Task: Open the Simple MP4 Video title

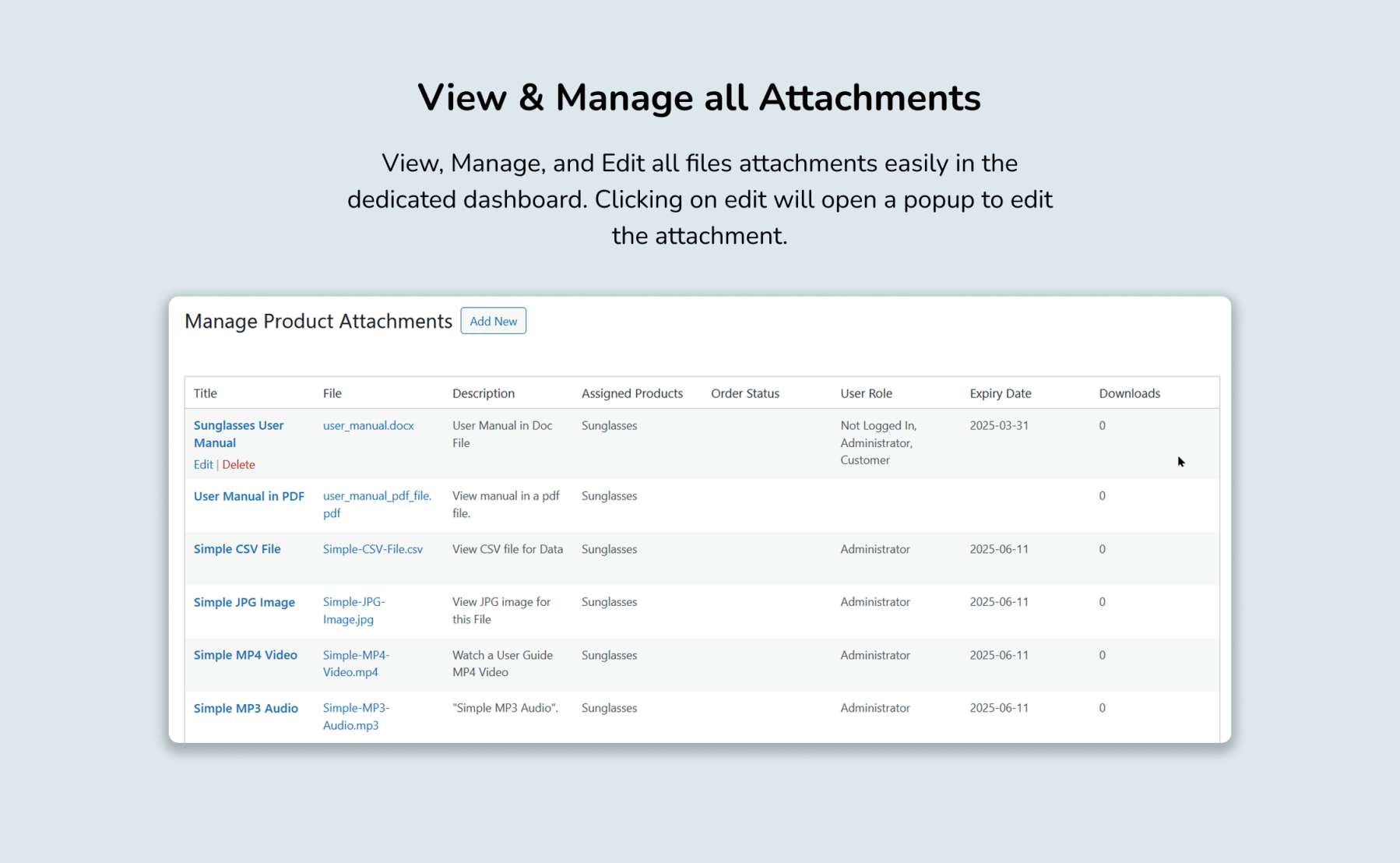Action: (245, 655)
